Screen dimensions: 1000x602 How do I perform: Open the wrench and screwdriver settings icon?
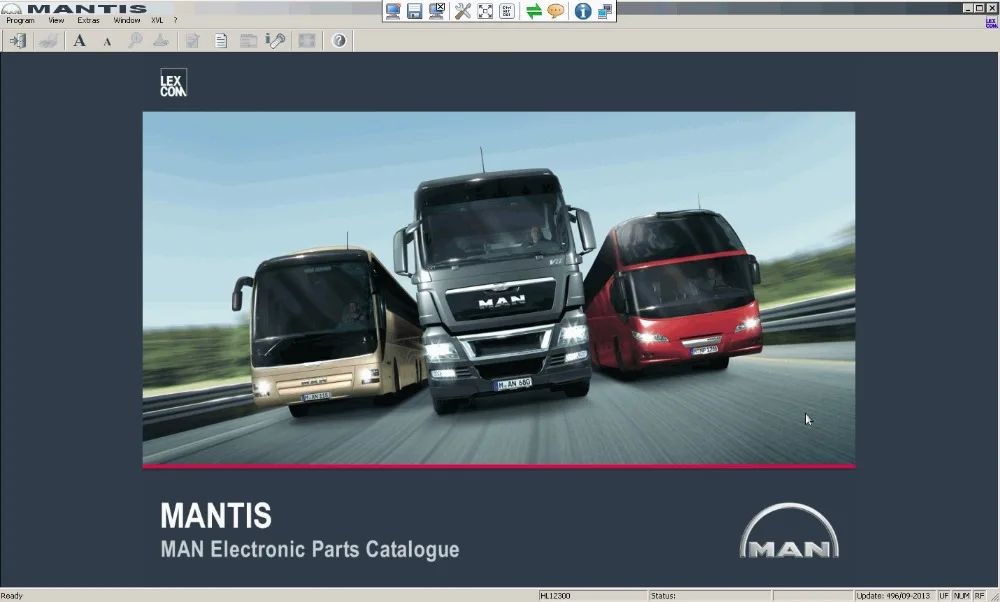click(463, 11)
